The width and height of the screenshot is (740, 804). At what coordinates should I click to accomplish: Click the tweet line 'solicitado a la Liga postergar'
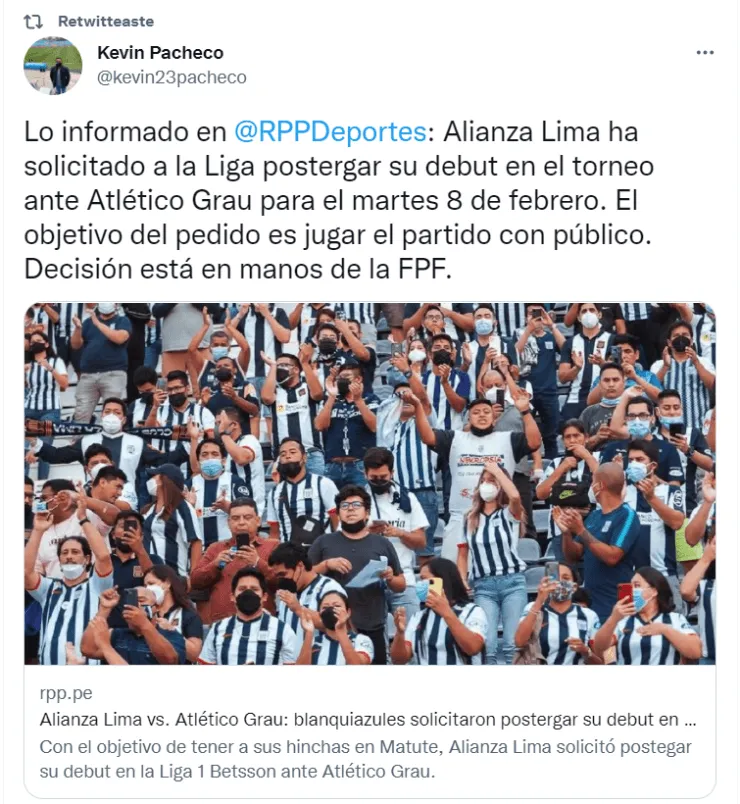pyautogui.click(x=338, y=166)
